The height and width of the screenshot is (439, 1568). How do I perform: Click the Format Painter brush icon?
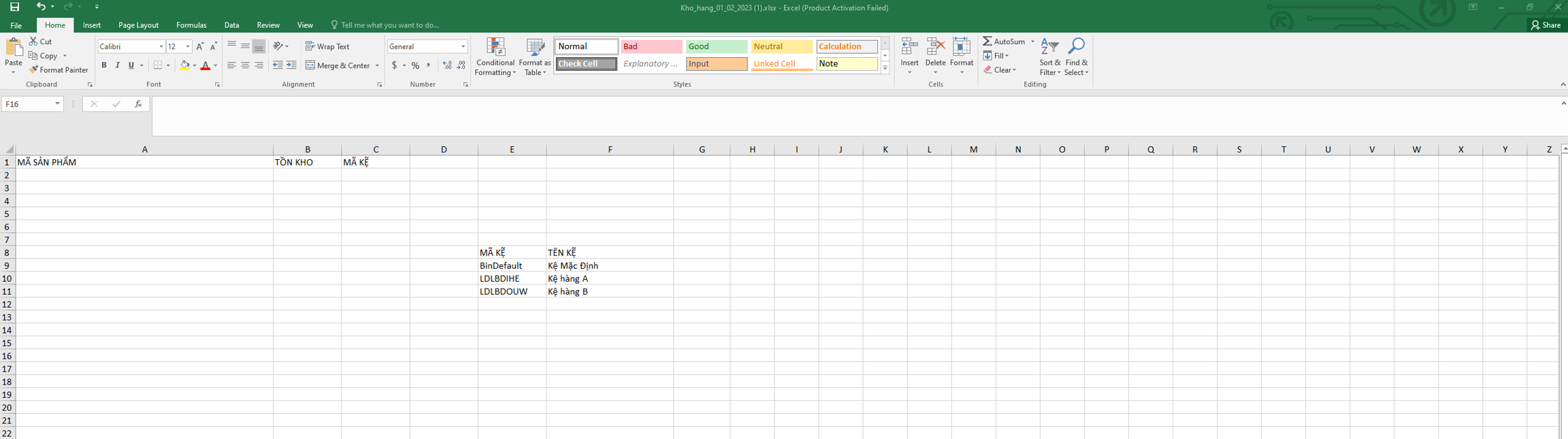(33, 70)
